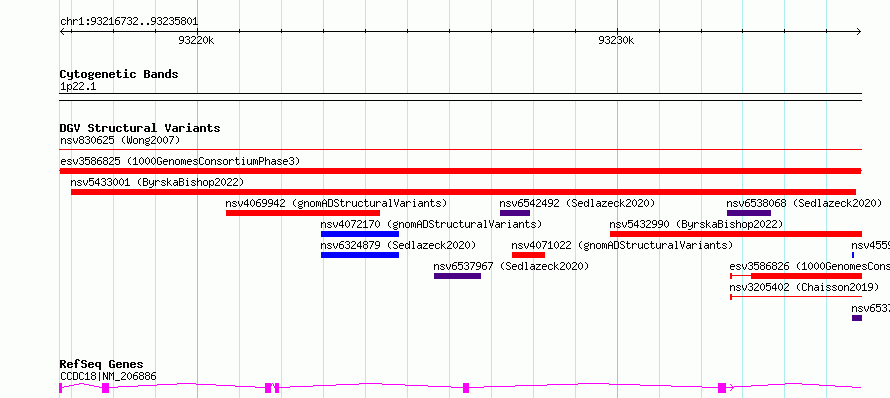This screenshot has width=890, height=398.
Task: Open the CCDC18|NM_206886 gene label
Action: 108,376
